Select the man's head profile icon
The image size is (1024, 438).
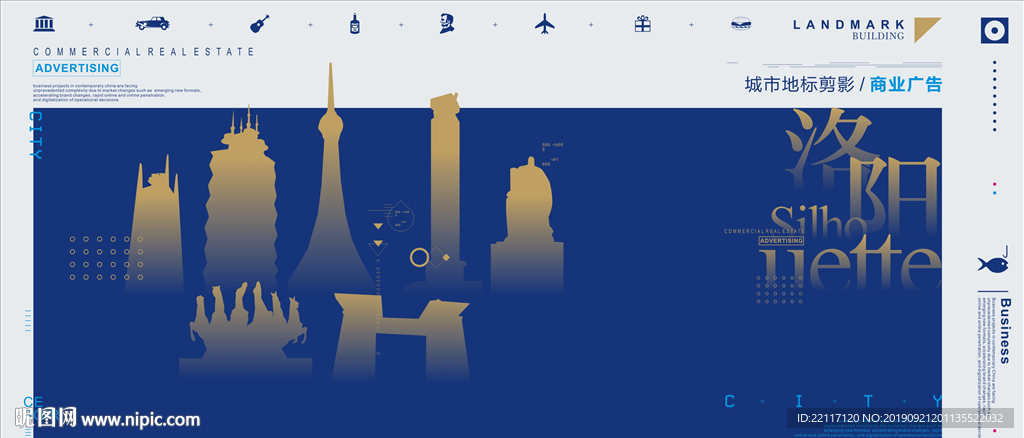pos(447,23)
